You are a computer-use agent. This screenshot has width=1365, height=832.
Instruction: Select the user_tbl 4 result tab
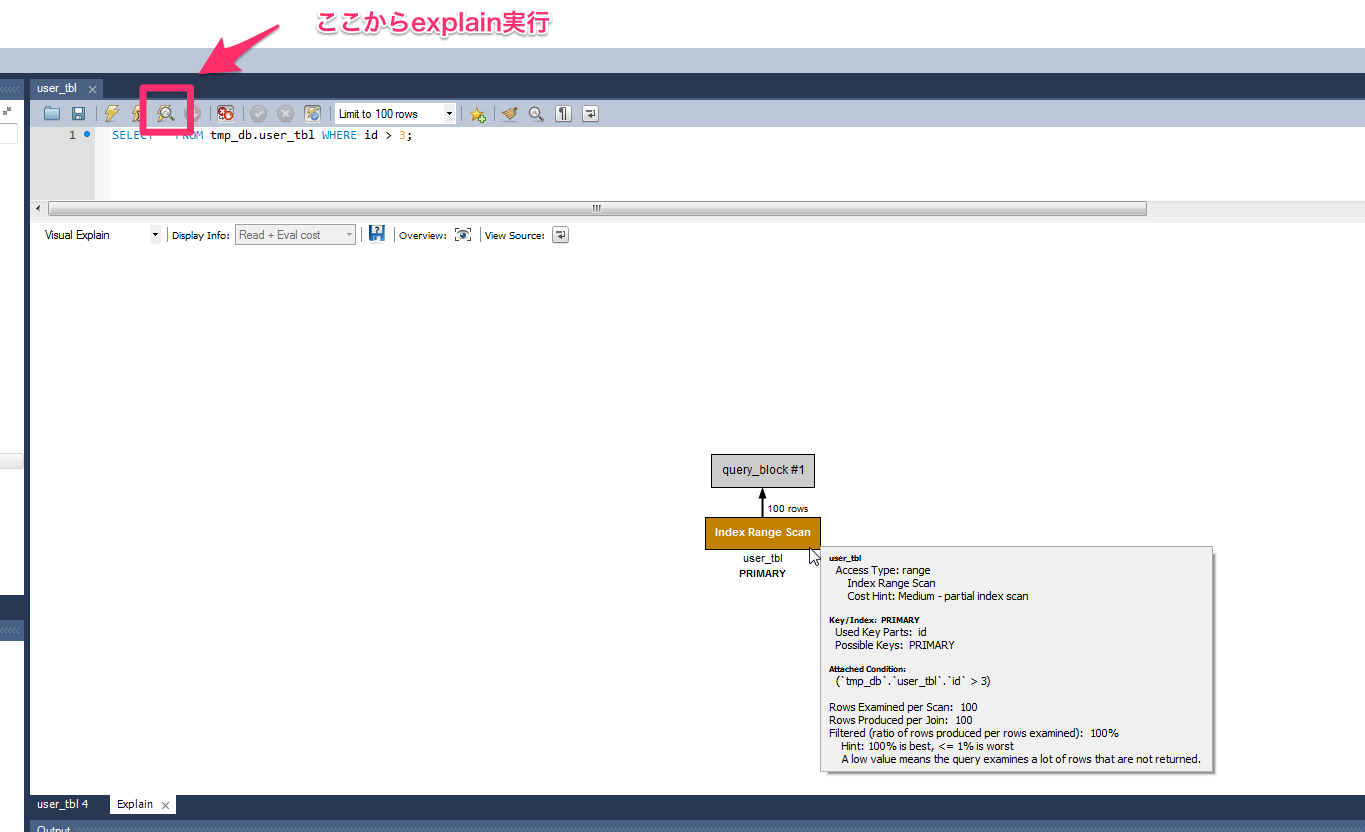pos(62,803)
